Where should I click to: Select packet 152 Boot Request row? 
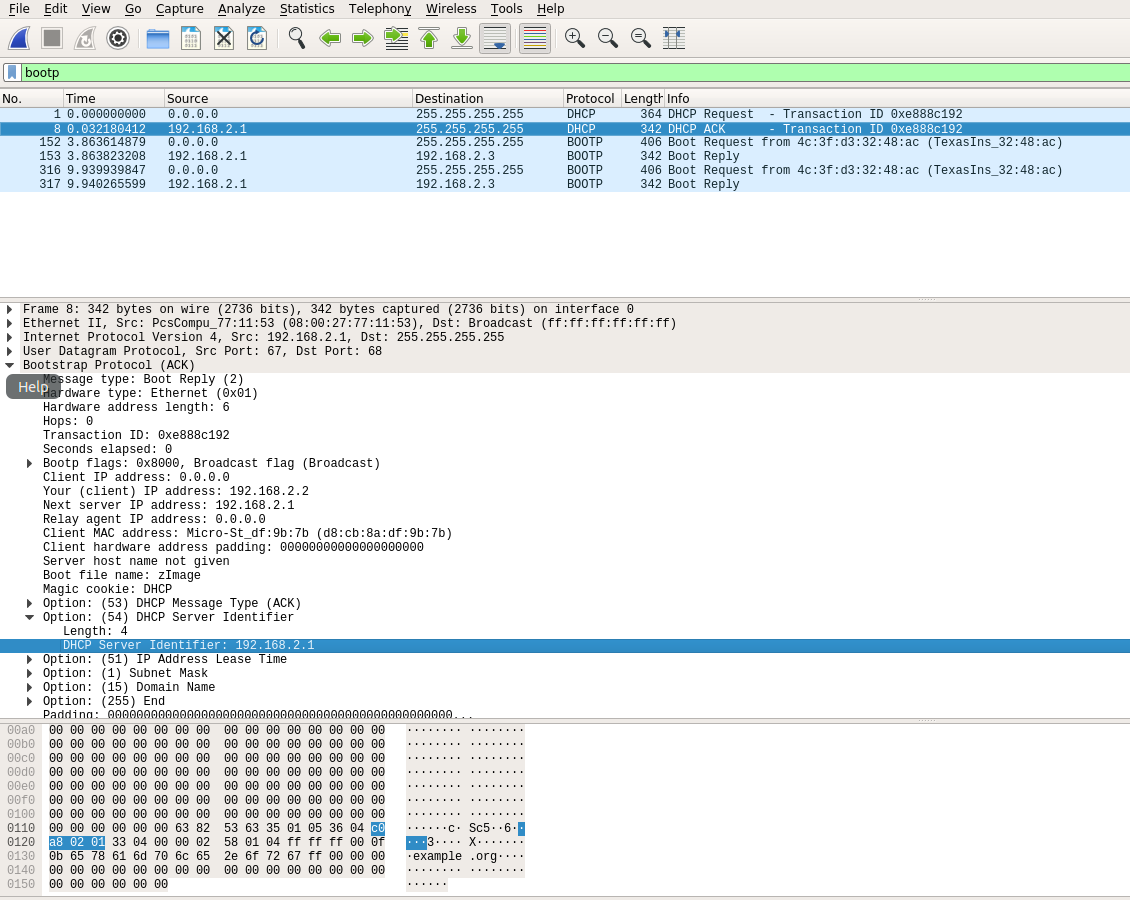click(x=565, y=143)
